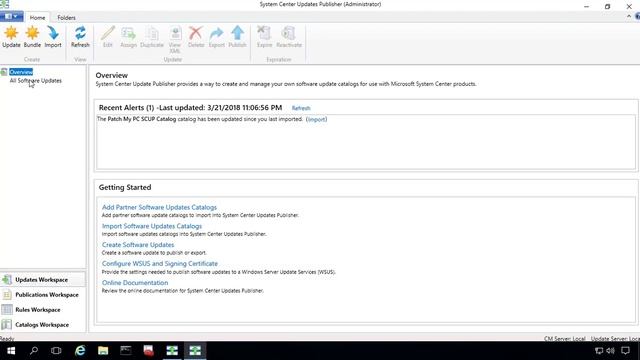Image resolution: width=640 pixels, height=360 pixels.
Task: Collapse the ribbon with the chevron
Action: [x=629, y=16]
